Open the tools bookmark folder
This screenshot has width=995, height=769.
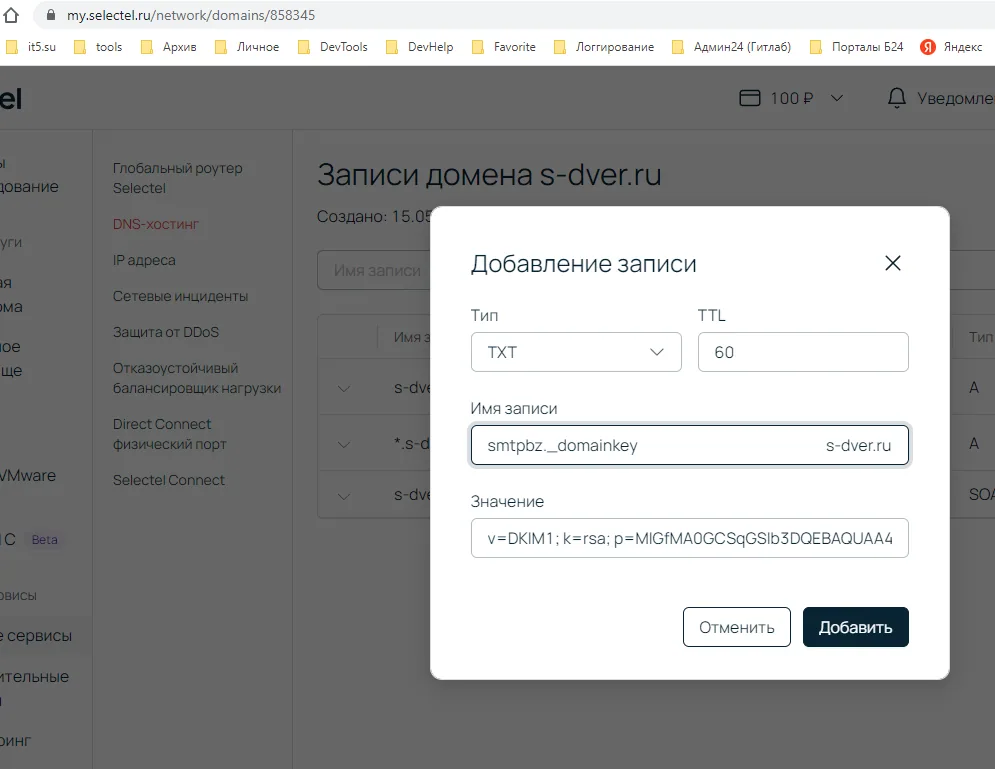click(98, 47)
